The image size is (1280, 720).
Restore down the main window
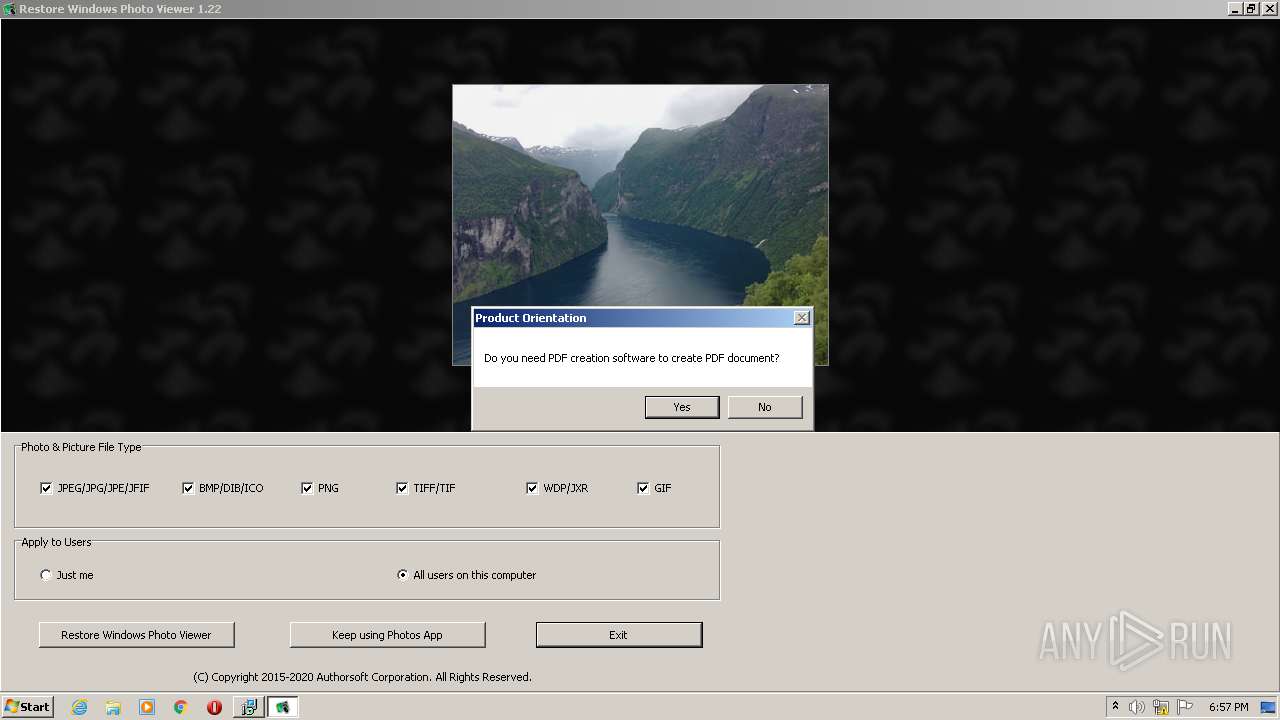pos(1251,9)
